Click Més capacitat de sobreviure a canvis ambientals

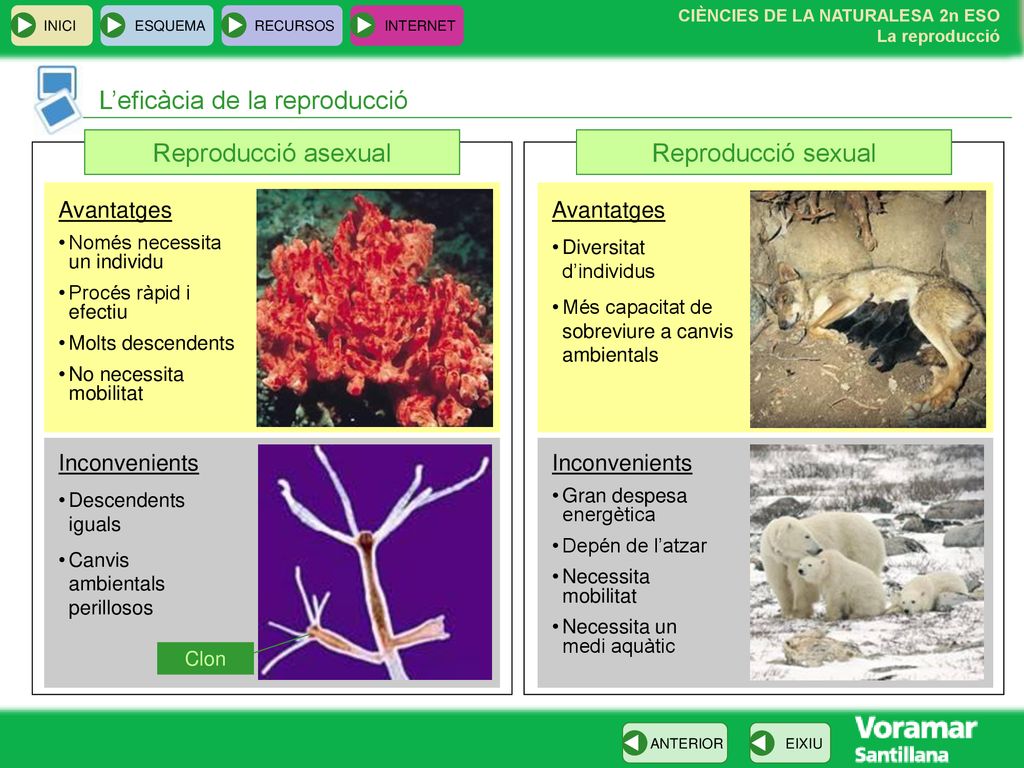pos(647,331)
